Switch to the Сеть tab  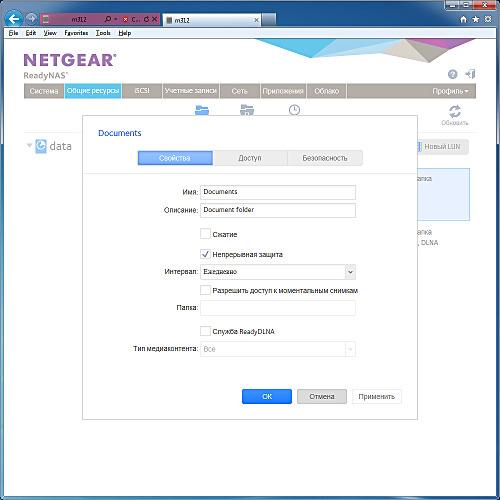[240, 91]
